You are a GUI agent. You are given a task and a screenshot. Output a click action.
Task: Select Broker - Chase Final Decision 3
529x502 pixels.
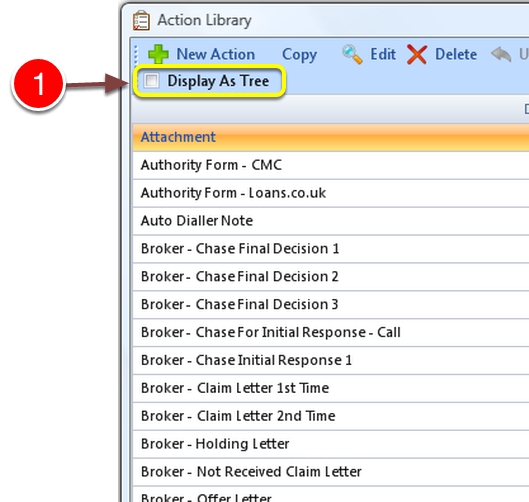(331, 305)
